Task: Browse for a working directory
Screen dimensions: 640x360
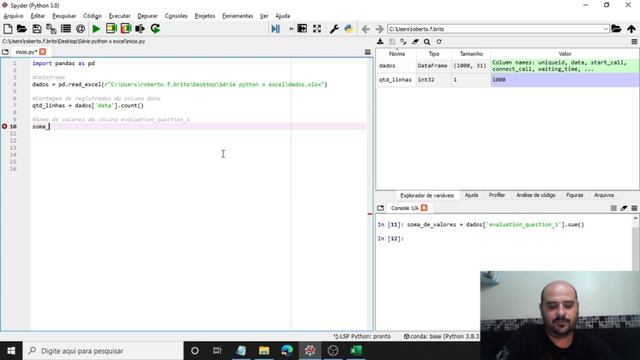Action: 616,29
